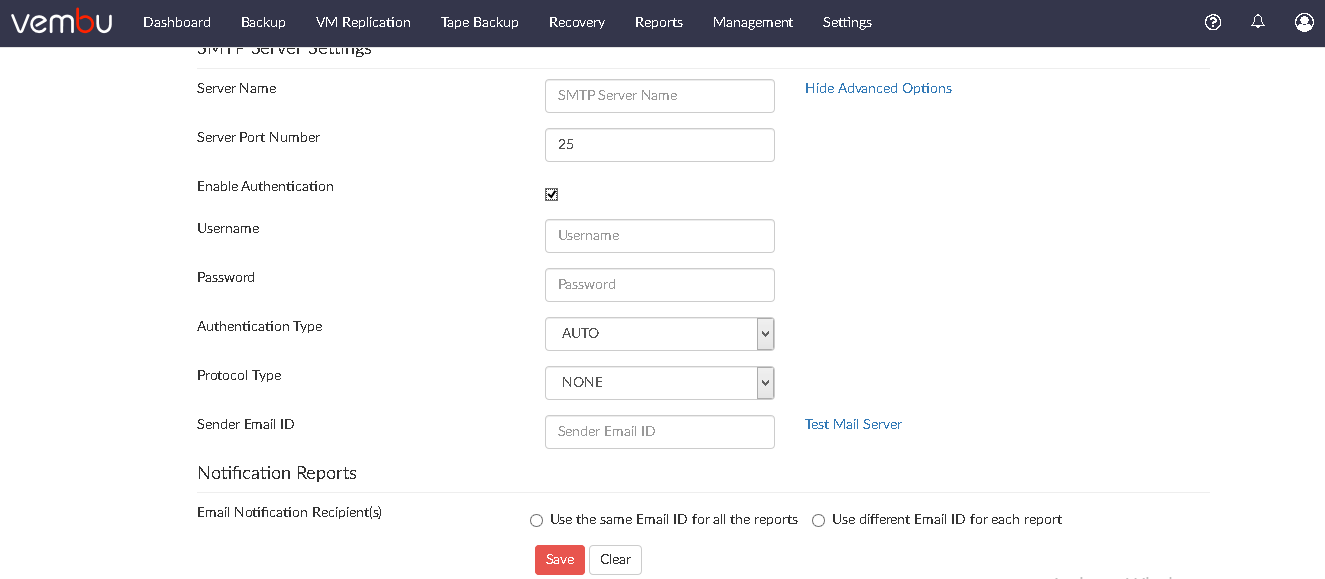Click the Sender Email ID field
The height and width of the screenshot is (579, 1325).
point(660,432)
